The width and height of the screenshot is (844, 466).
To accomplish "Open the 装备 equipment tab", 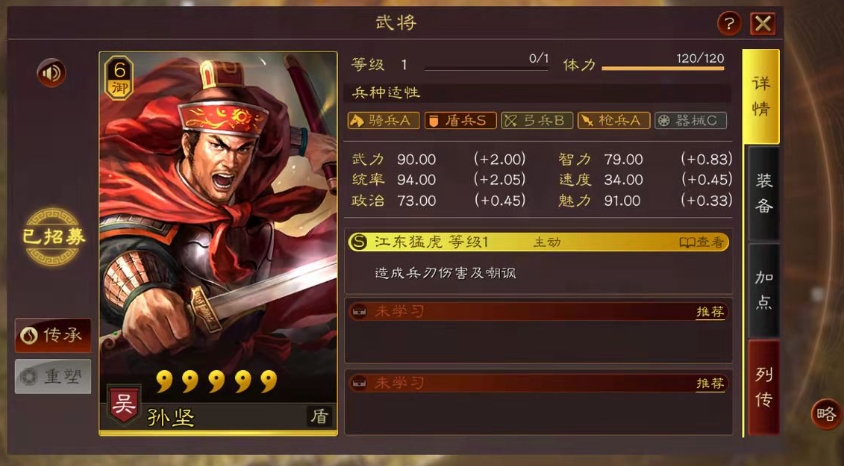I will [x=763, y=193].
